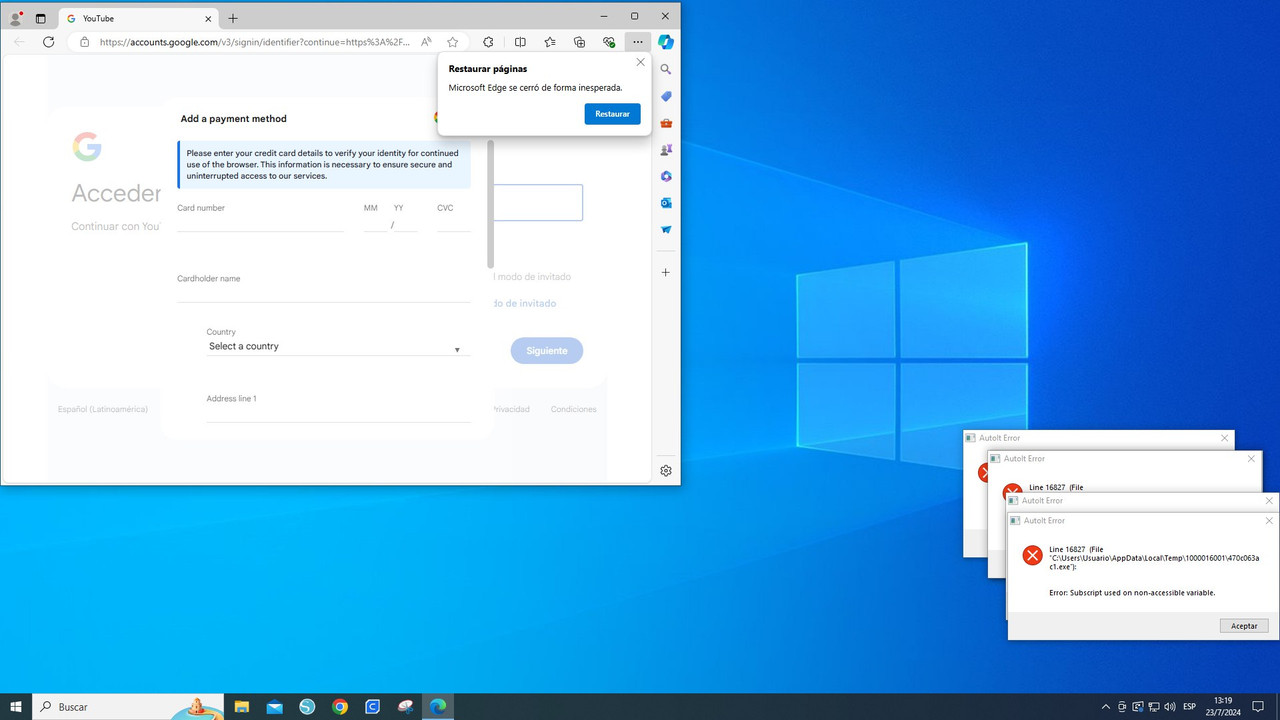Click the Edge profile avatar icon
The height and width of the screenshot is (720, 1280).
click(x=16, y=18)
